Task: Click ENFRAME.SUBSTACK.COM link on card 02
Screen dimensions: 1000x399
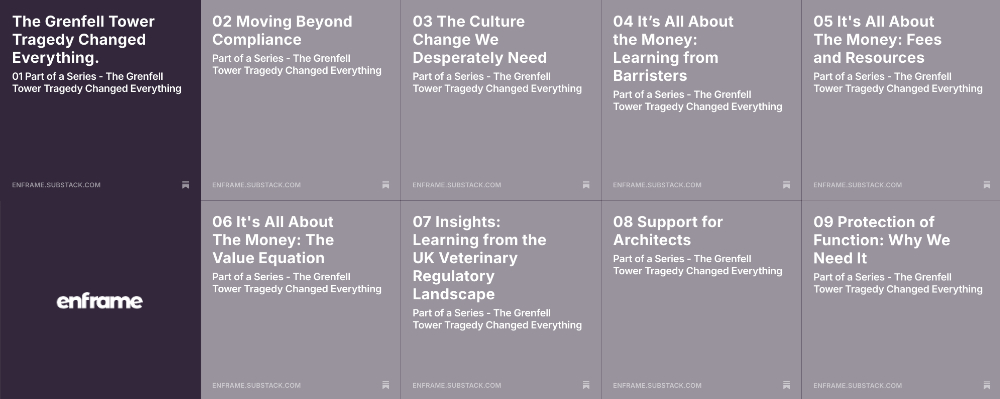Action: 256,185
